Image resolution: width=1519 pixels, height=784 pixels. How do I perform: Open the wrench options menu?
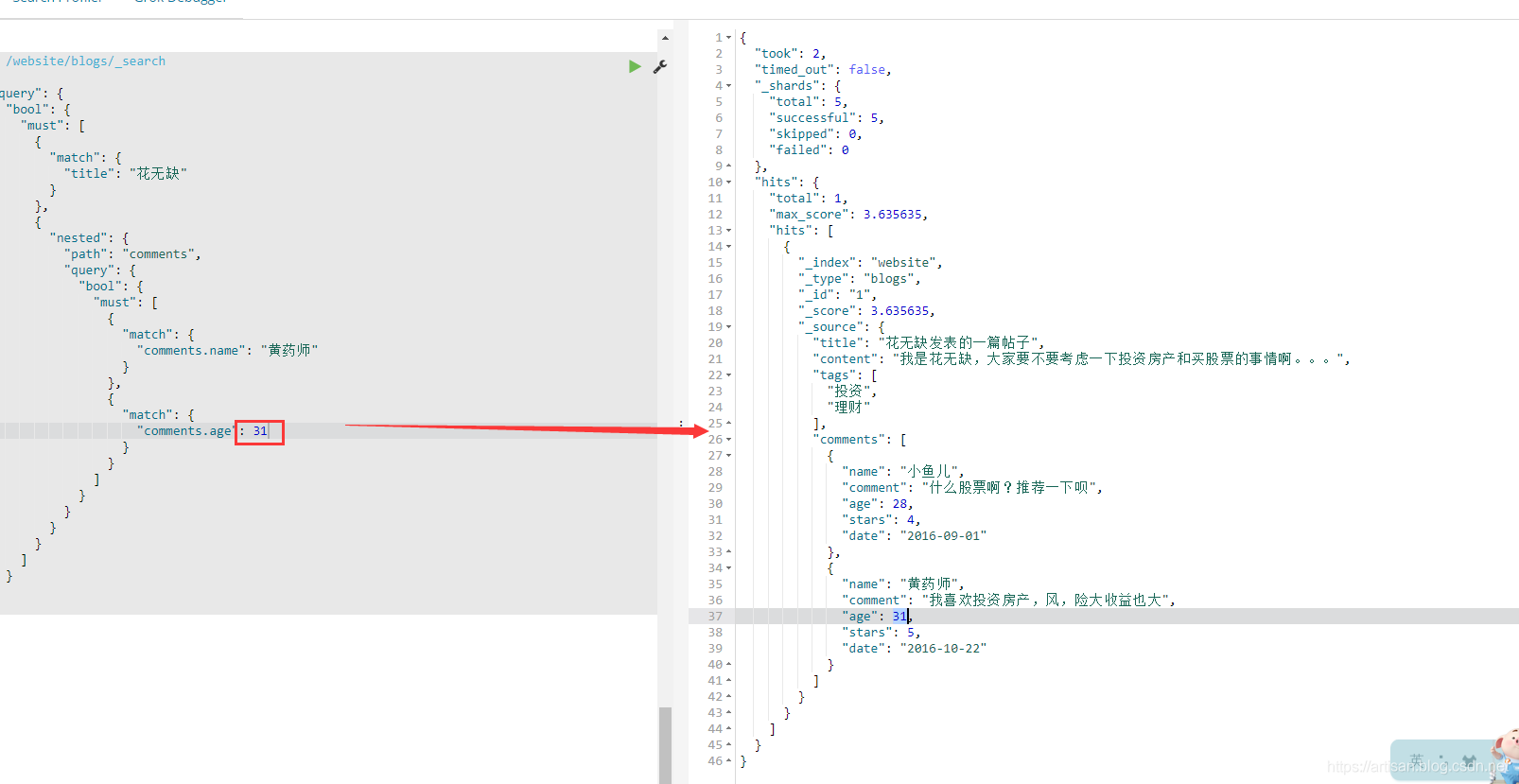pyautogui.click(x=660, y=66)
